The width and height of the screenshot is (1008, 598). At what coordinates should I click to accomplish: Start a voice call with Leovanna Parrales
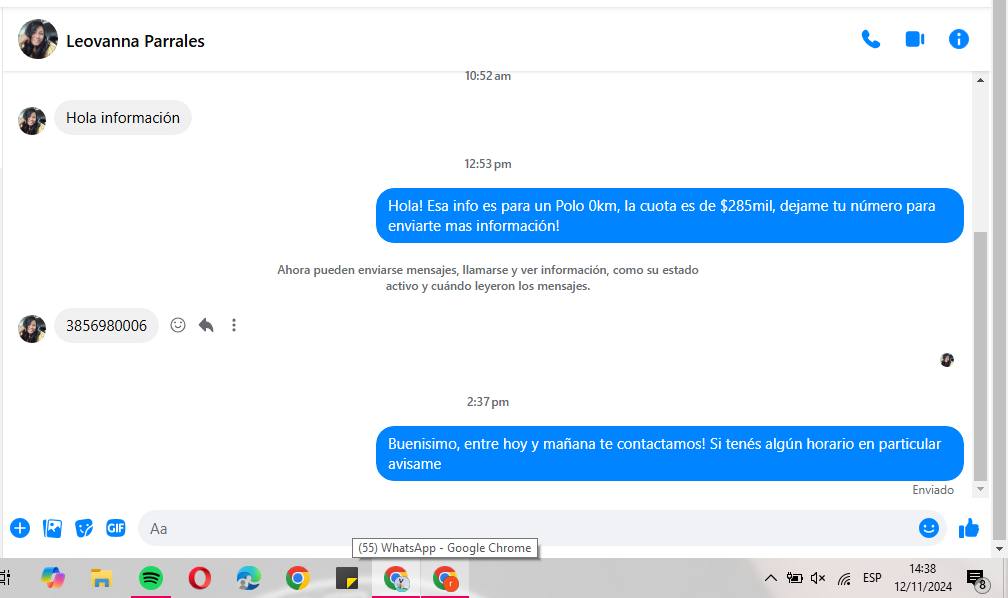click(x=870, y=40)
